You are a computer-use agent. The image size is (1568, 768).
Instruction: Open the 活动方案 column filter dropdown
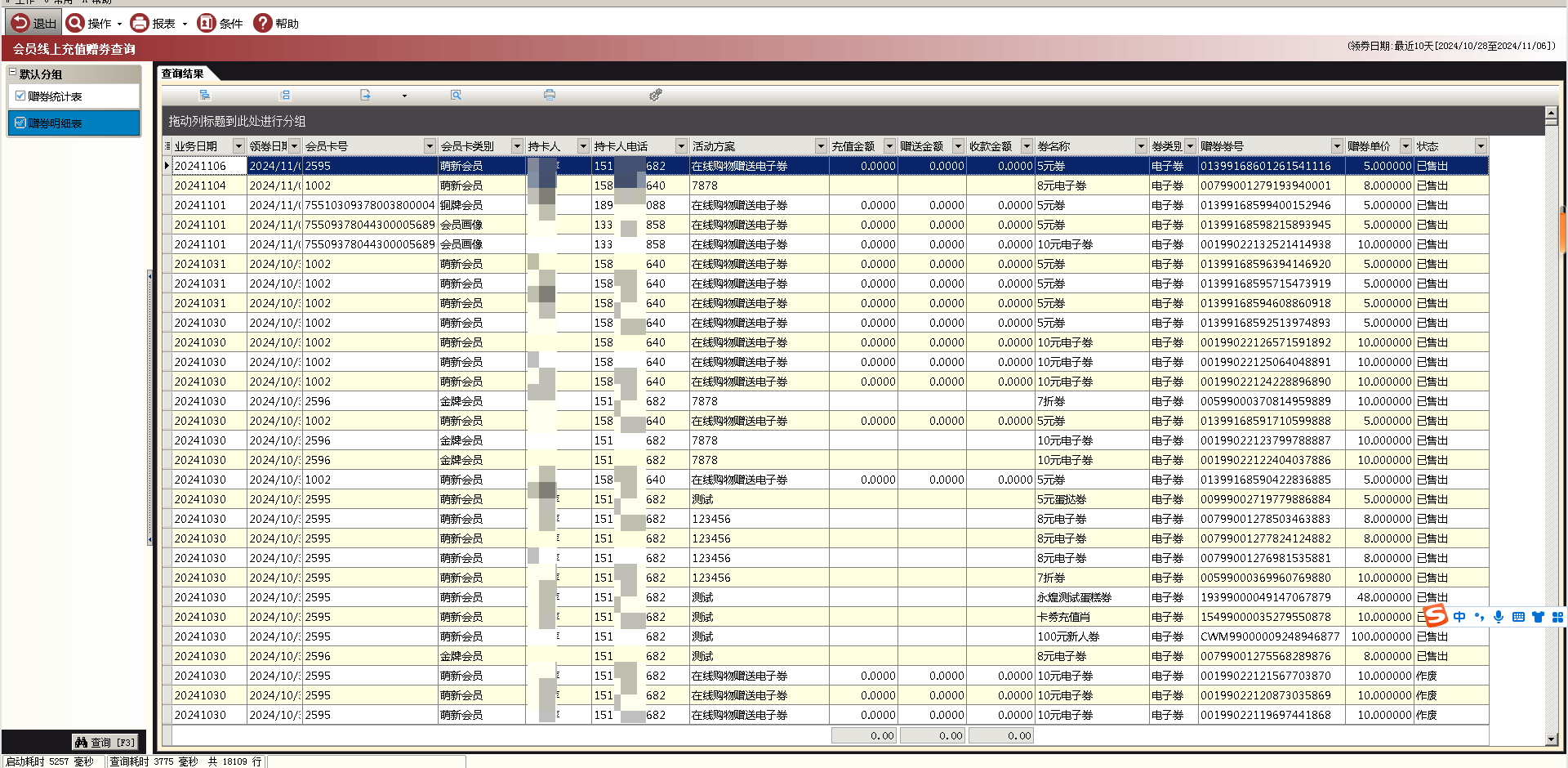[821, 146]
